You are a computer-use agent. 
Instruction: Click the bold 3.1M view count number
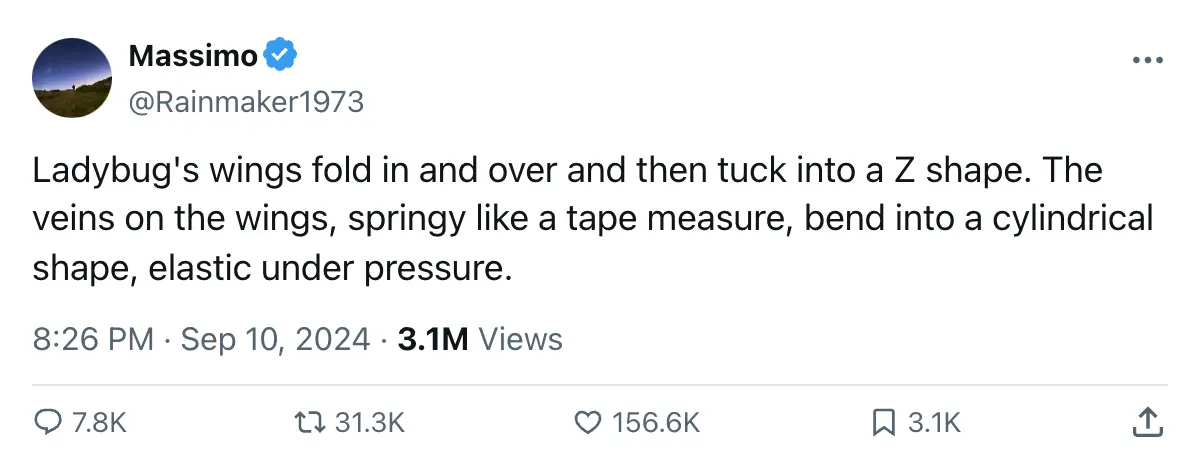[x=433, y=339]
